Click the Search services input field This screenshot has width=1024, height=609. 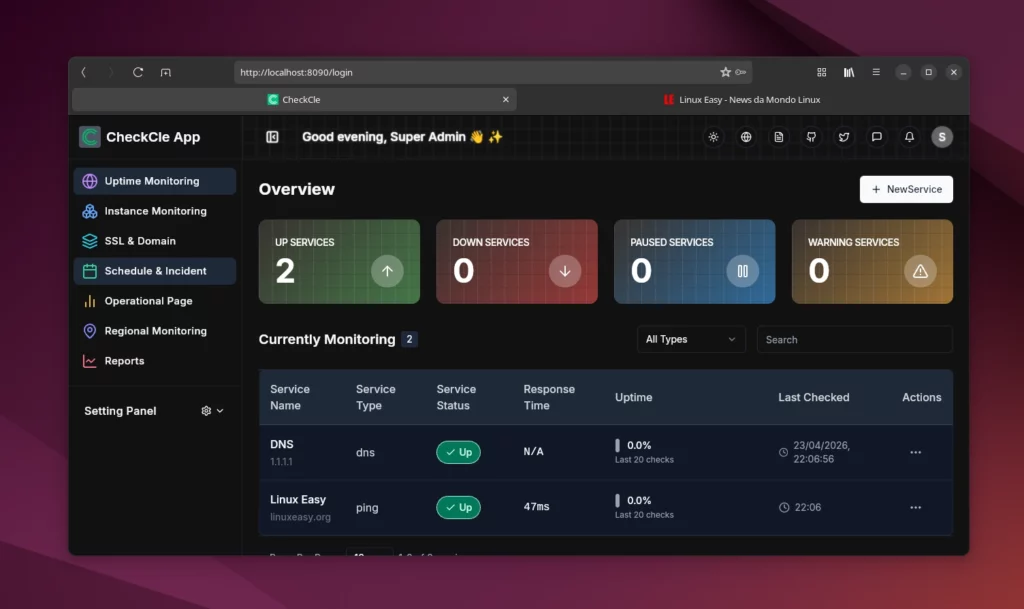pyautogui.click(x=854, y=339)
